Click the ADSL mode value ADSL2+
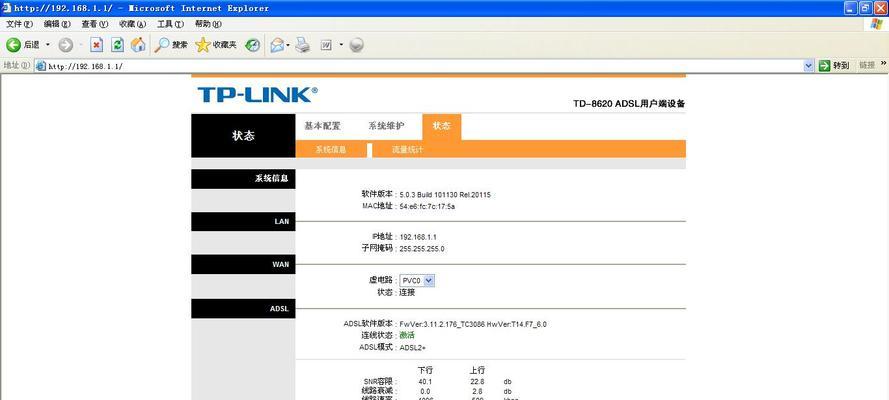The width and height of the screenshot is (889, 400). (x=412, y=347)
